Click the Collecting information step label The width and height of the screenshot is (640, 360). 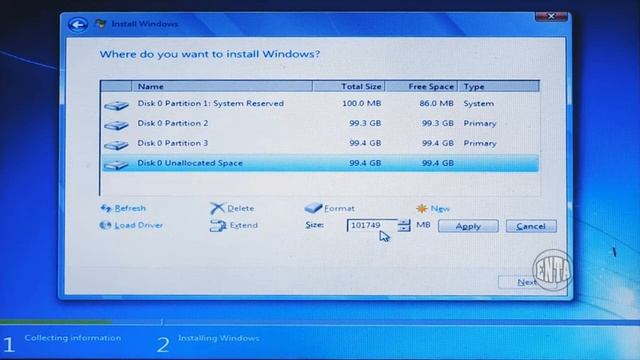73,338
